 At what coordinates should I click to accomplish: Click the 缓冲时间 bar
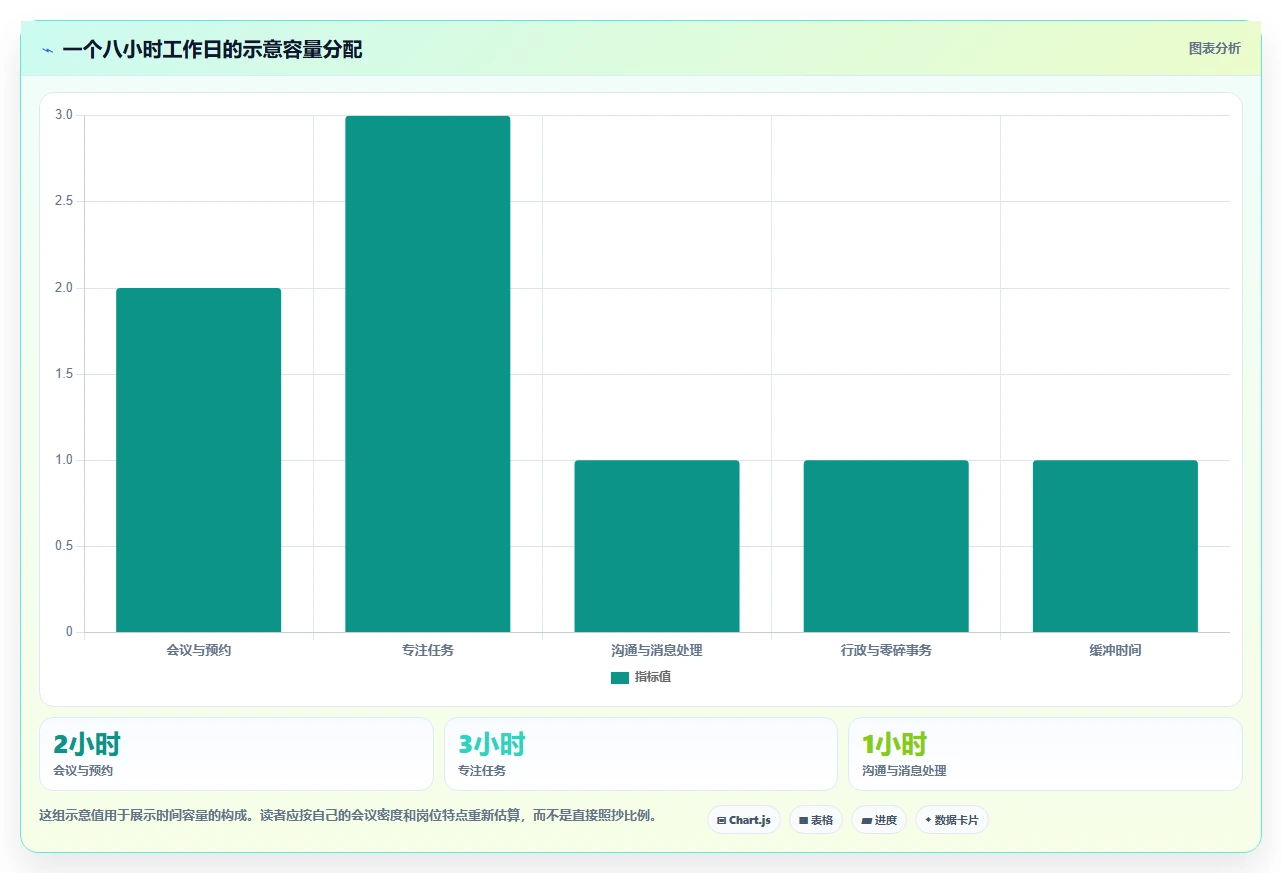pos(1115,546)
